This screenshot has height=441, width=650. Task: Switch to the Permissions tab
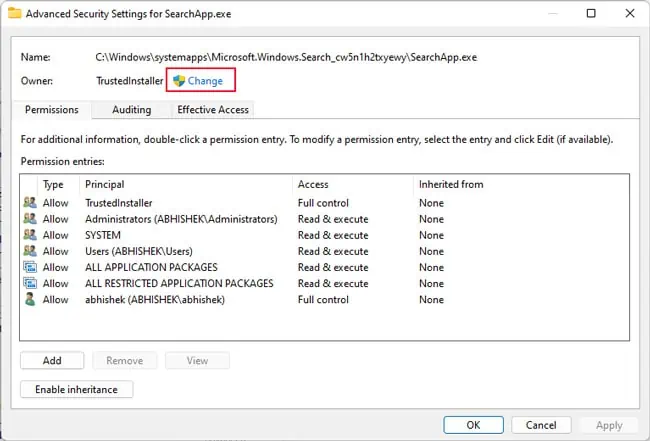click(52, 110)
